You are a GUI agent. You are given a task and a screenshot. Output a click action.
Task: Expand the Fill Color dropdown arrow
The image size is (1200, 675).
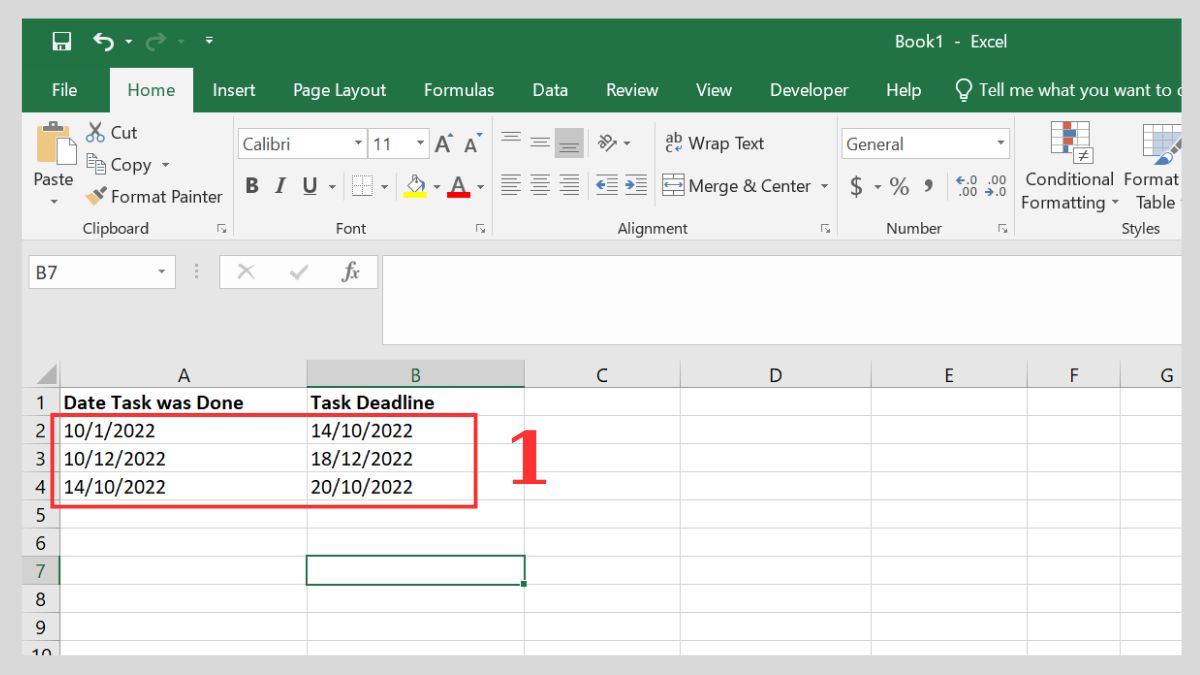434,186
